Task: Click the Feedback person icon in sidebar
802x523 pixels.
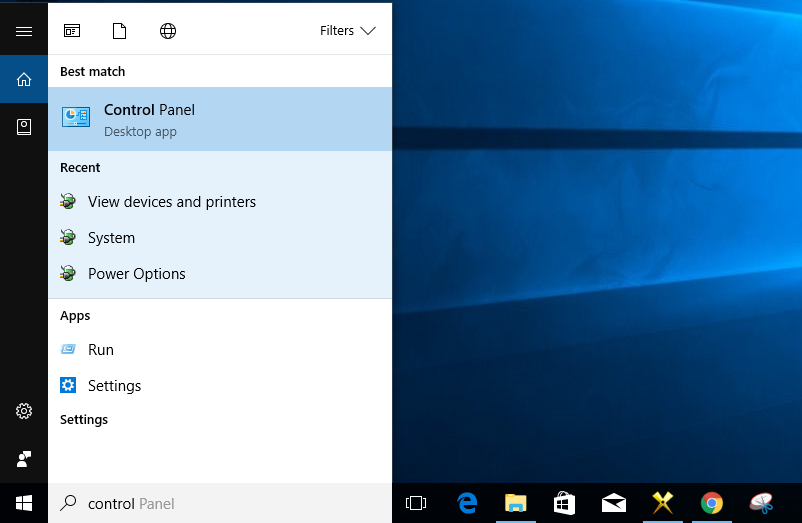Action: 24,459
